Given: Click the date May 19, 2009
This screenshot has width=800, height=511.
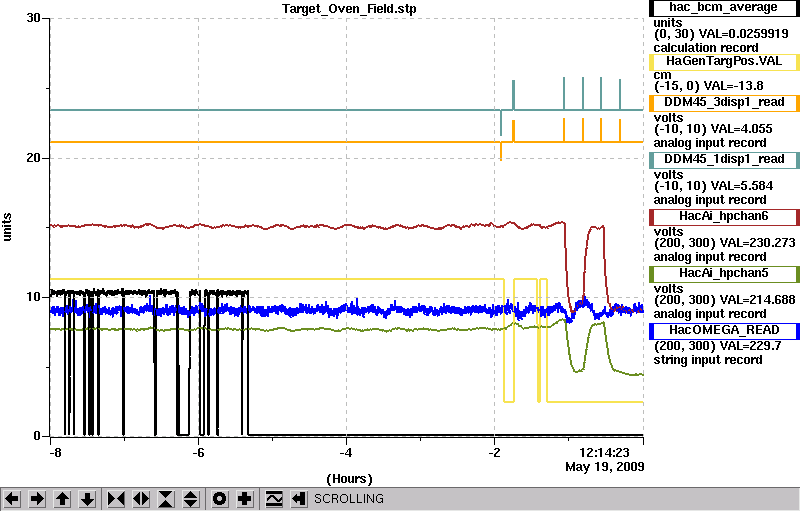Looking at the screenshot, I should coord(605,467).
